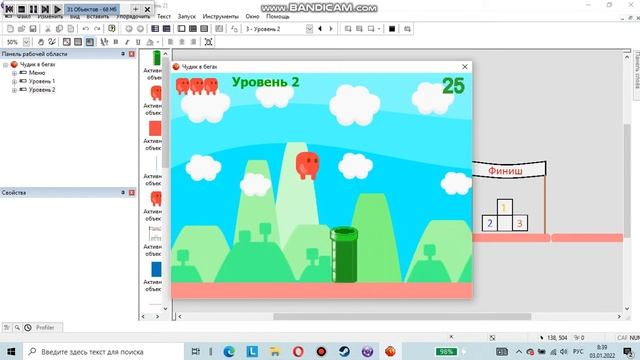The width and height of the screenshot is (640, 360).
Task: Close the debugger bar with X
Action: [147, 9]
